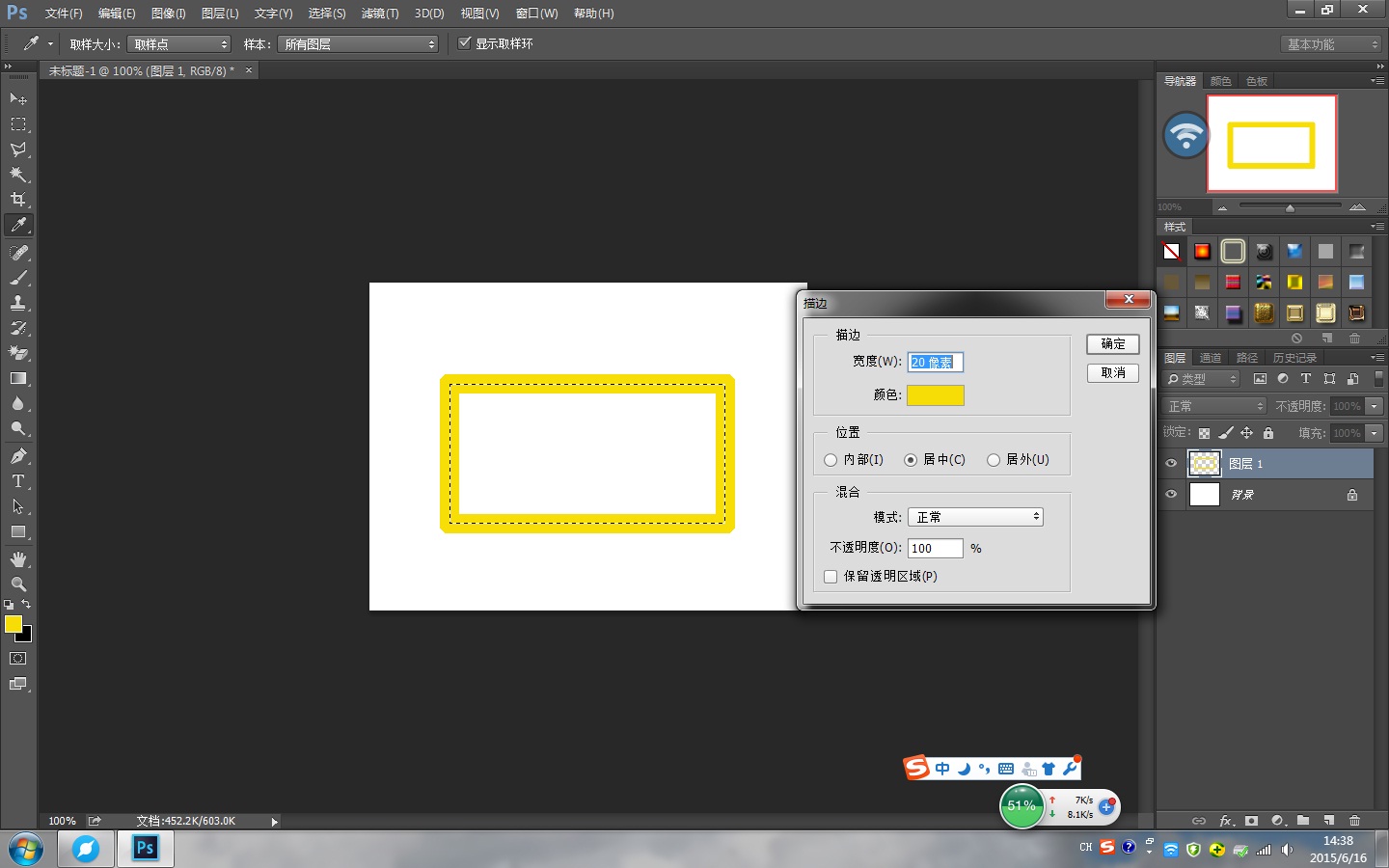Select the Zoom tool in toolbar
Image resolution: width=1389 pixels, height=868 pixels.
click(x=18, y=584)
